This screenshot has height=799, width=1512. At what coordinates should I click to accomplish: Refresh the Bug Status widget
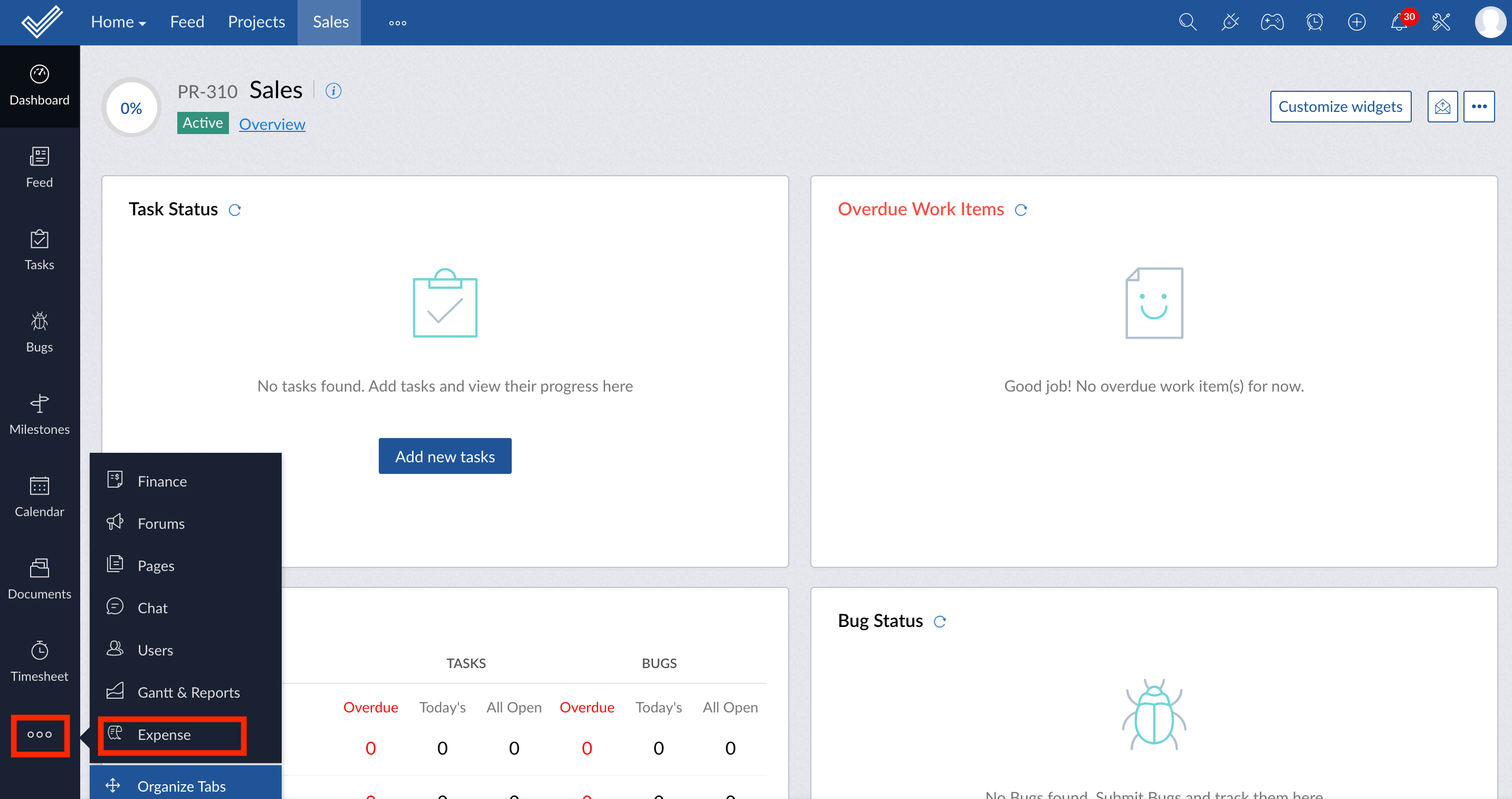coord(940,622)
